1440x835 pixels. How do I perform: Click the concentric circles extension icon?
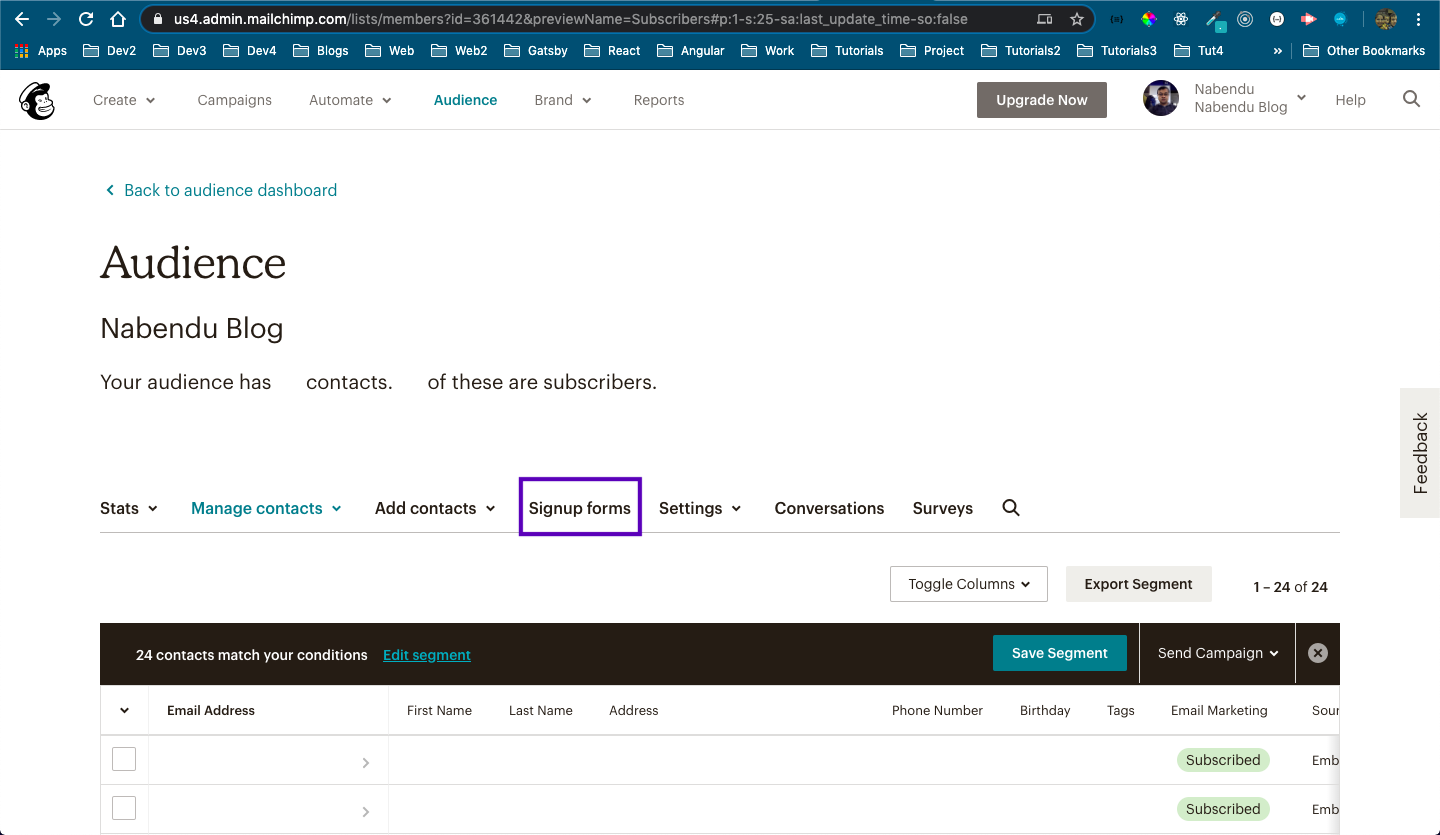[1245, 19]
